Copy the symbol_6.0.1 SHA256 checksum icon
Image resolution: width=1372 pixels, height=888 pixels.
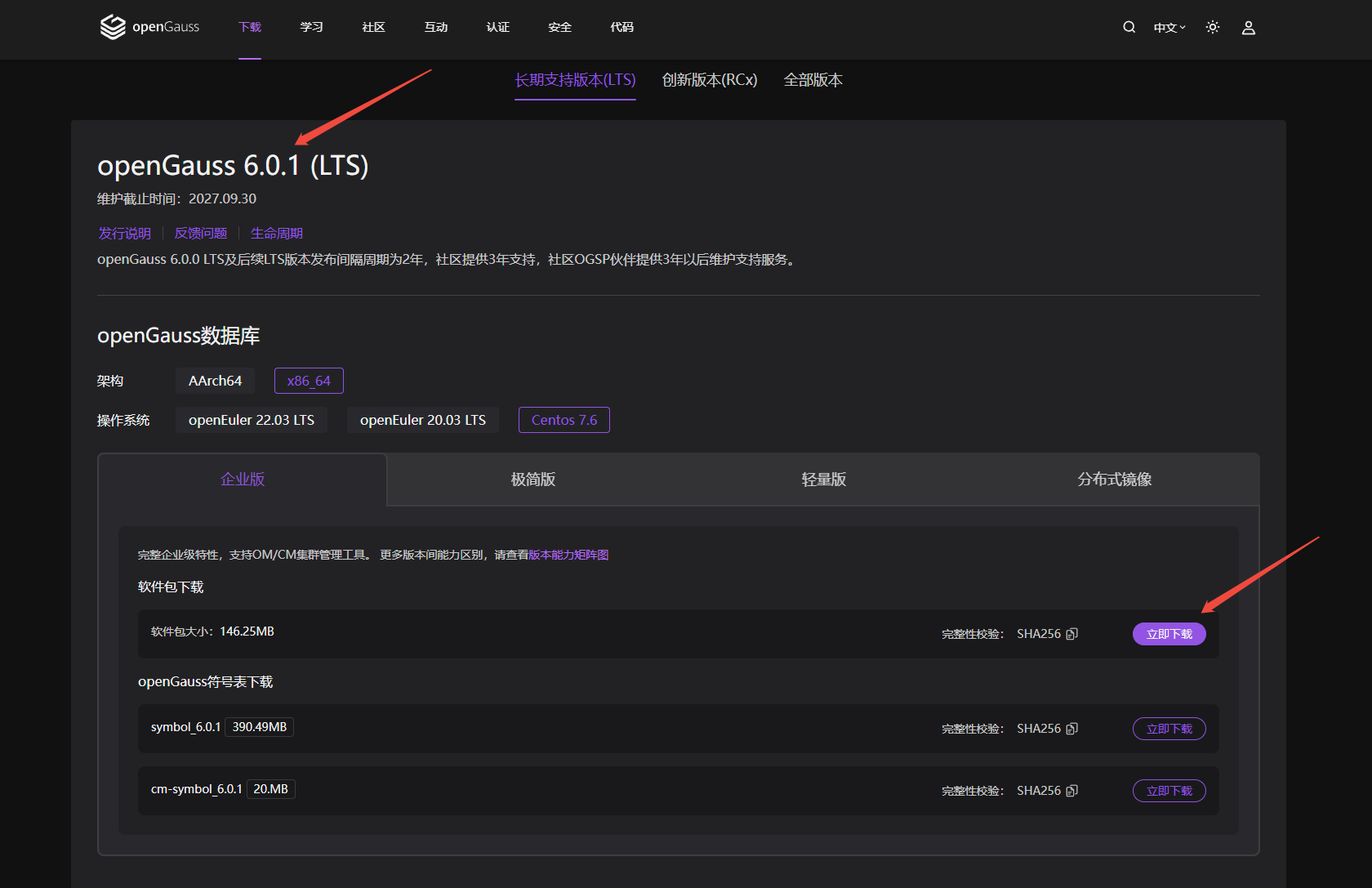click(1071, 728)
